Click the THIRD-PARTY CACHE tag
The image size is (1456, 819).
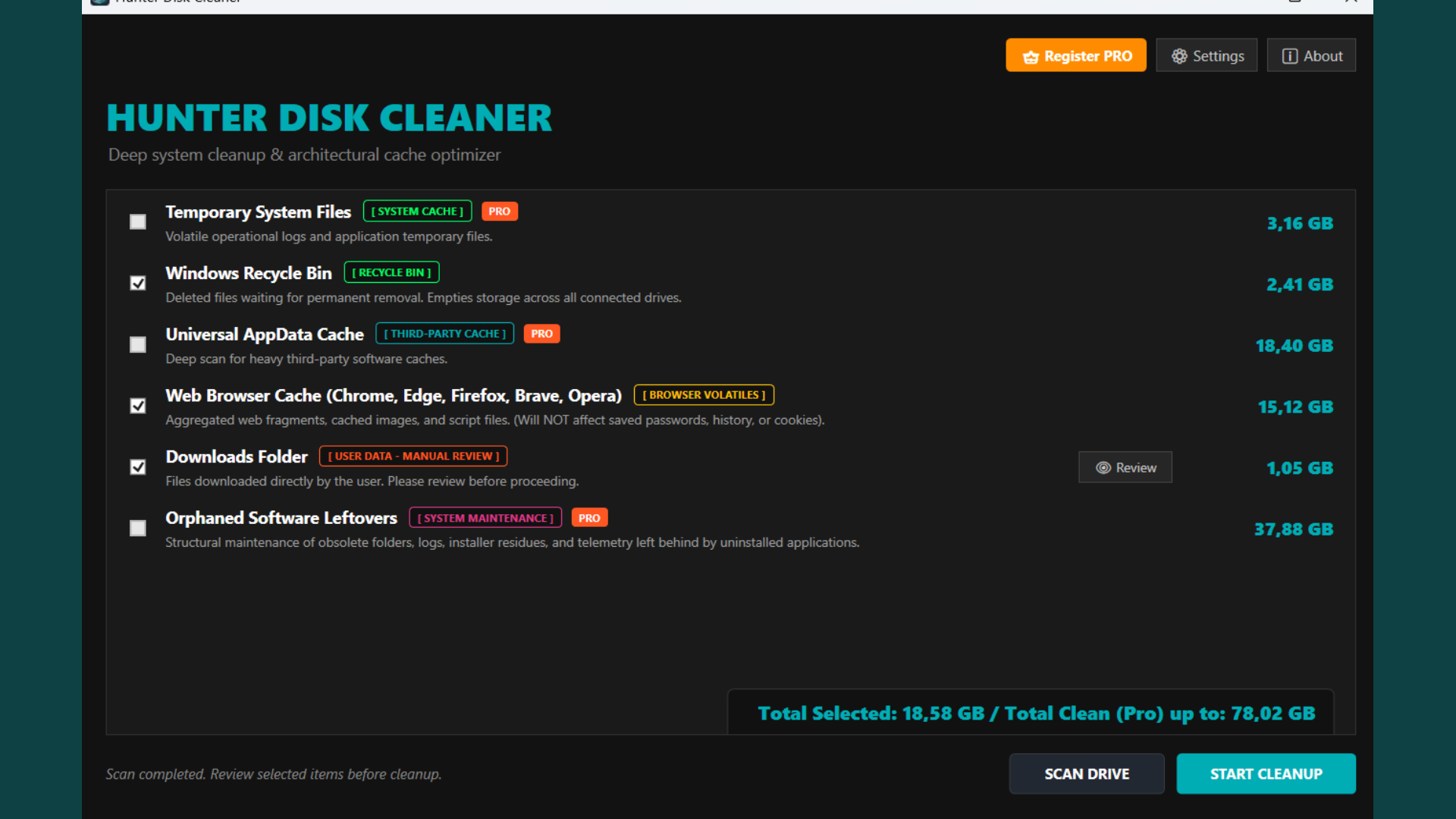click(444, 334)
